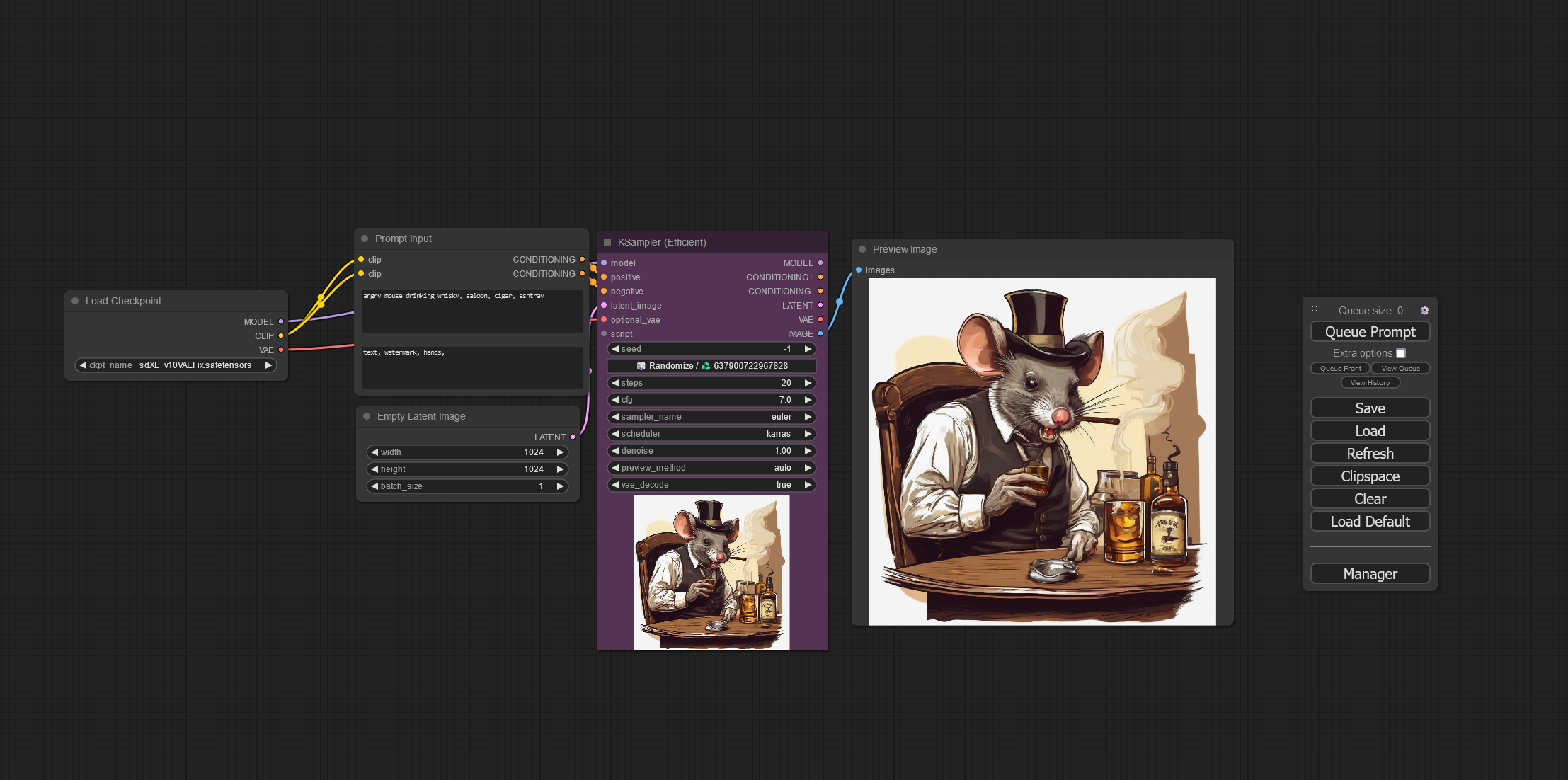Viewport: 1568px width, 780px height.
Task: Select next checkpoint with ckpt_name right arrow
Action: (x=268, y=365)
